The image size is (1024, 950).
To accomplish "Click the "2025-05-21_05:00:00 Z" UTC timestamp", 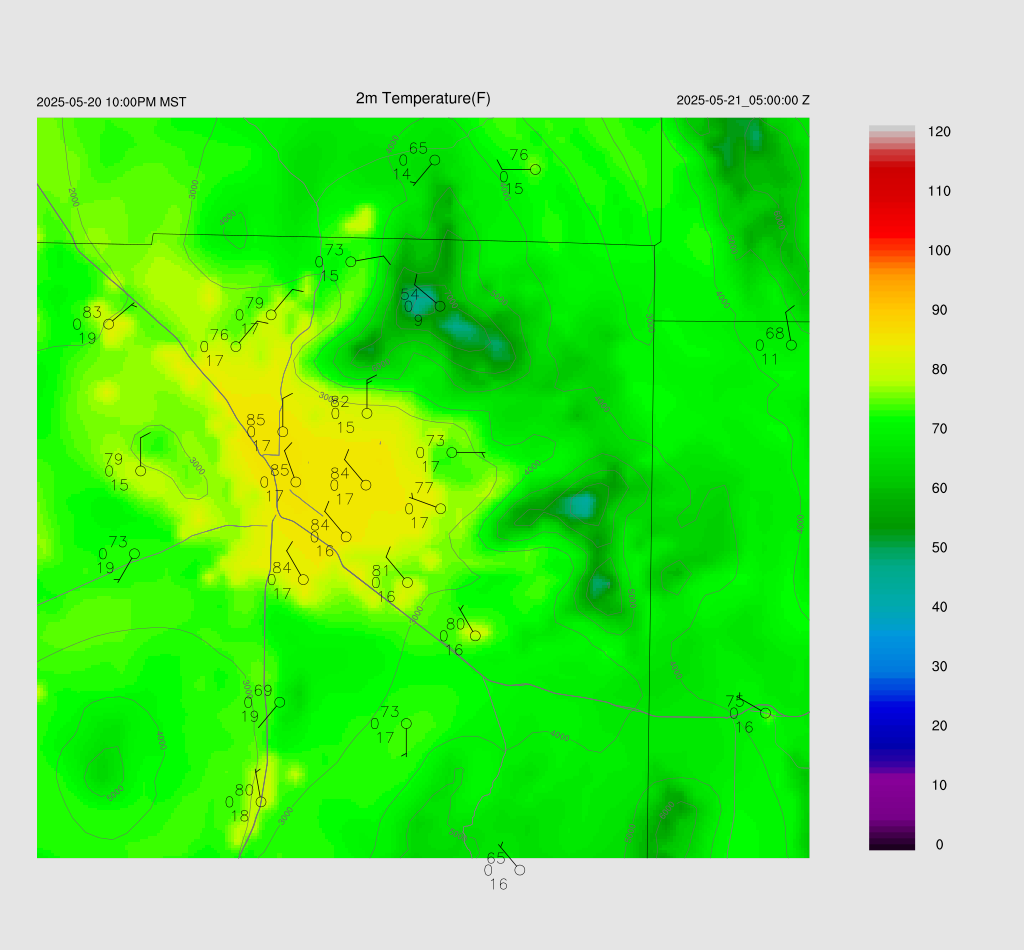I will coord(743,101).
